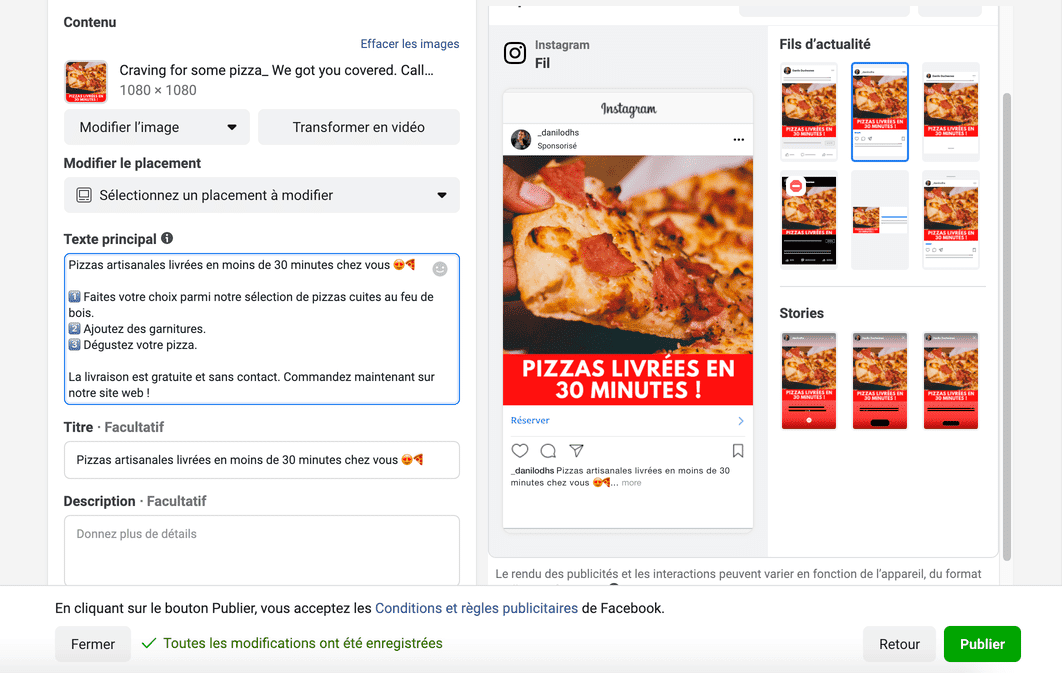Click into the Description input field
Screen dimensions: 1062x673
[x=261, y=550]
